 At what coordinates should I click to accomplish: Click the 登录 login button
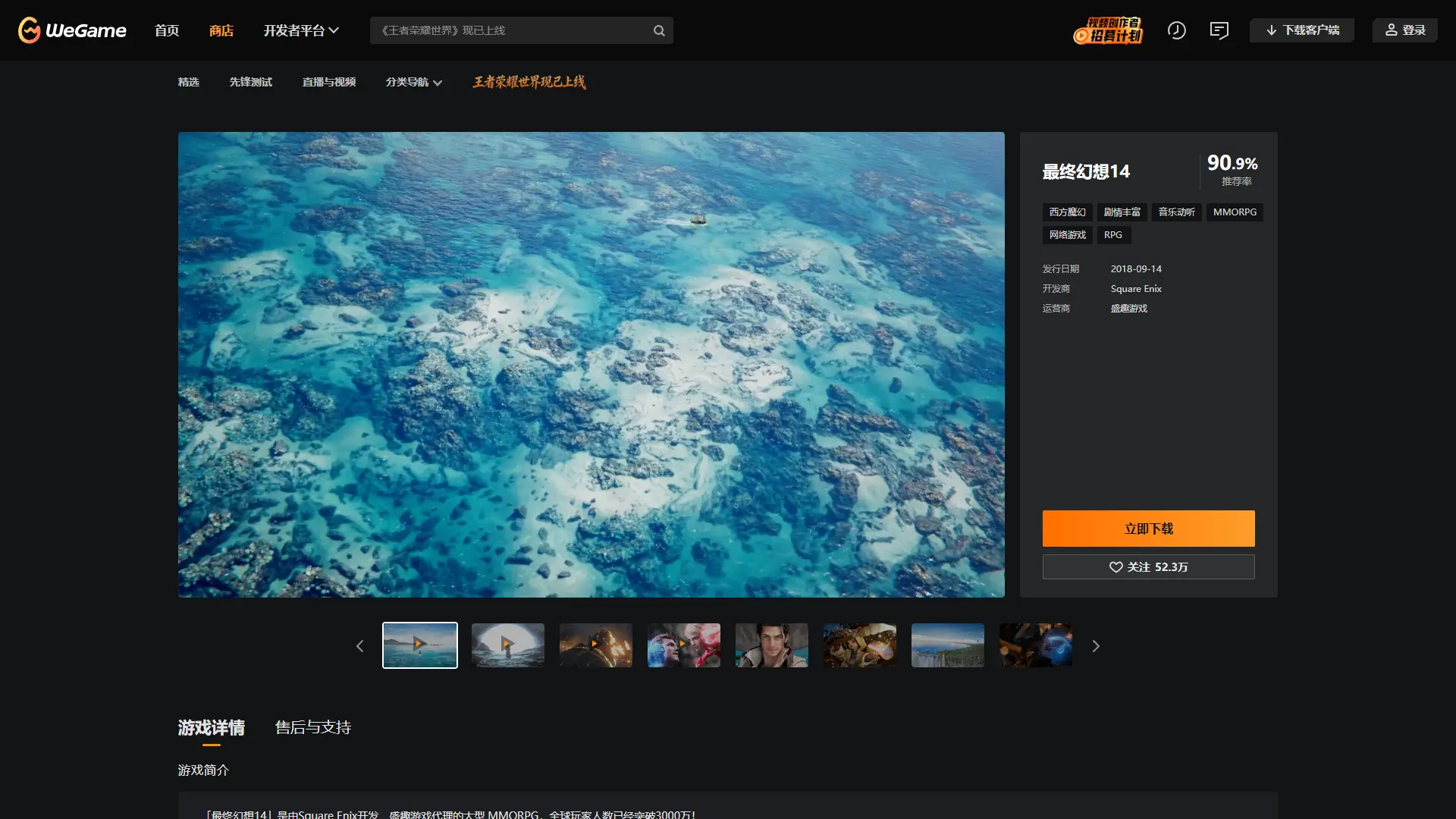1404,30
